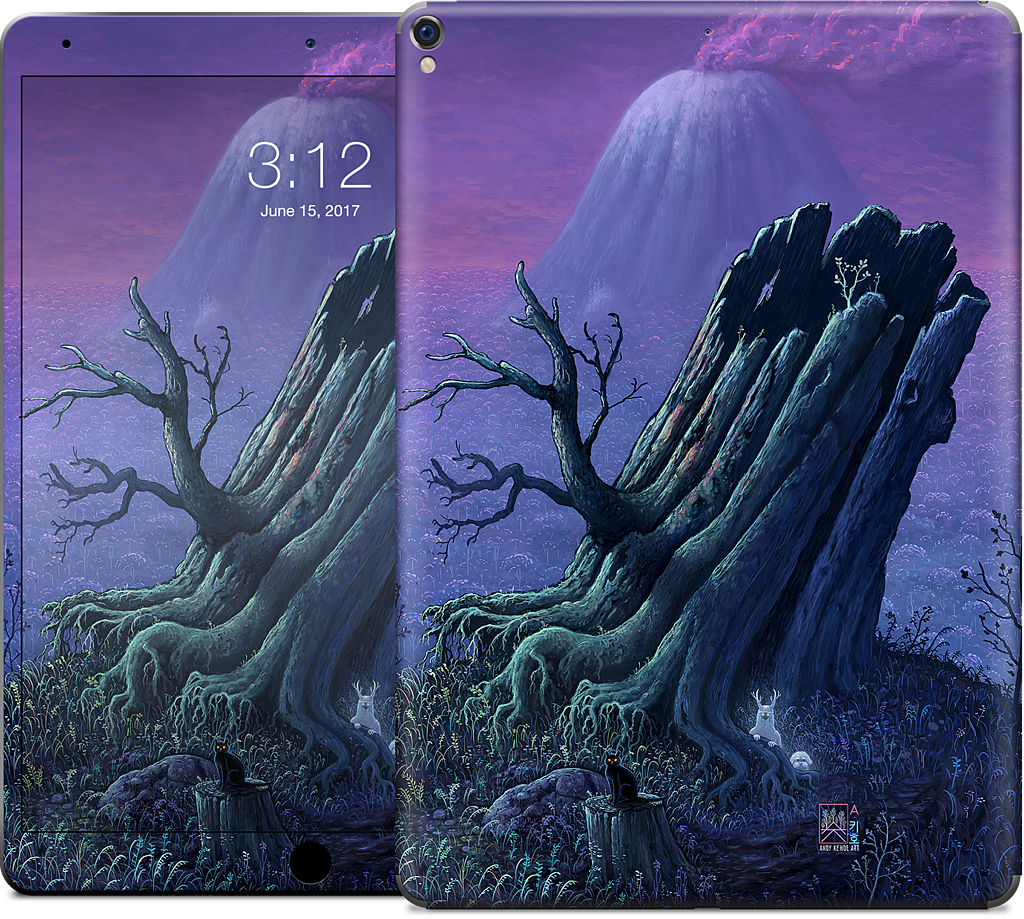Tap the rear microphone hole

(x=707, y=31)
